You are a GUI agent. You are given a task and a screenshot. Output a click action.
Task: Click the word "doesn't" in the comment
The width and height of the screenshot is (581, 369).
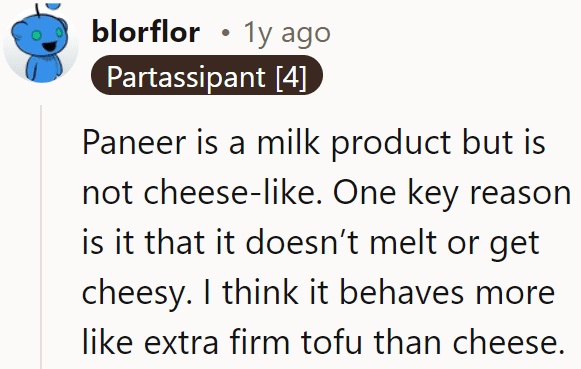(x=302, y=243)
